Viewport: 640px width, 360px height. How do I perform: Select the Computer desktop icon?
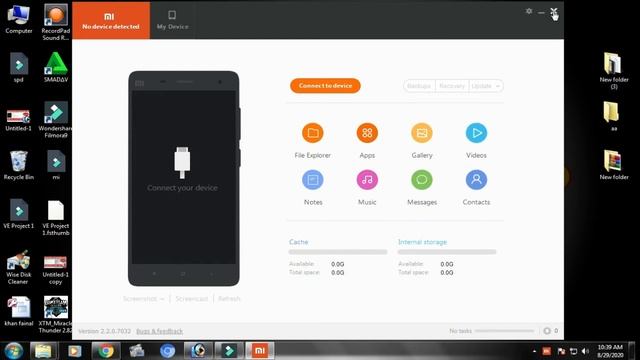tap(18, 19)
